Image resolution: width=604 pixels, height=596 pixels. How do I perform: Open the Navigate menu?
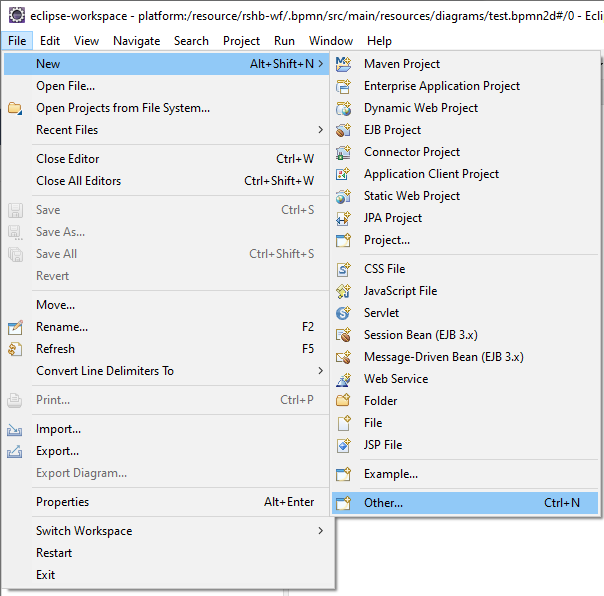(x=136, y=41)
